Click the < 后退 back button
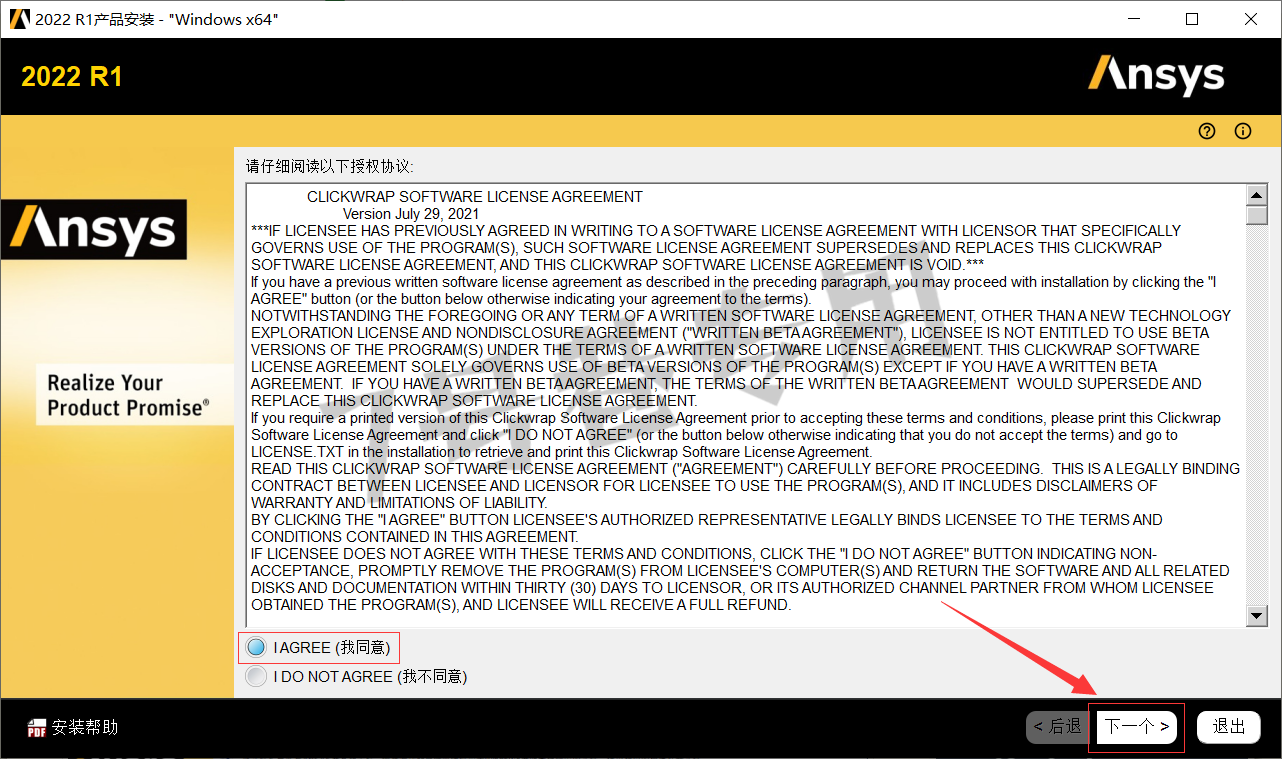Viewport: 1282px width, 759px height. tap(1057, 726)
